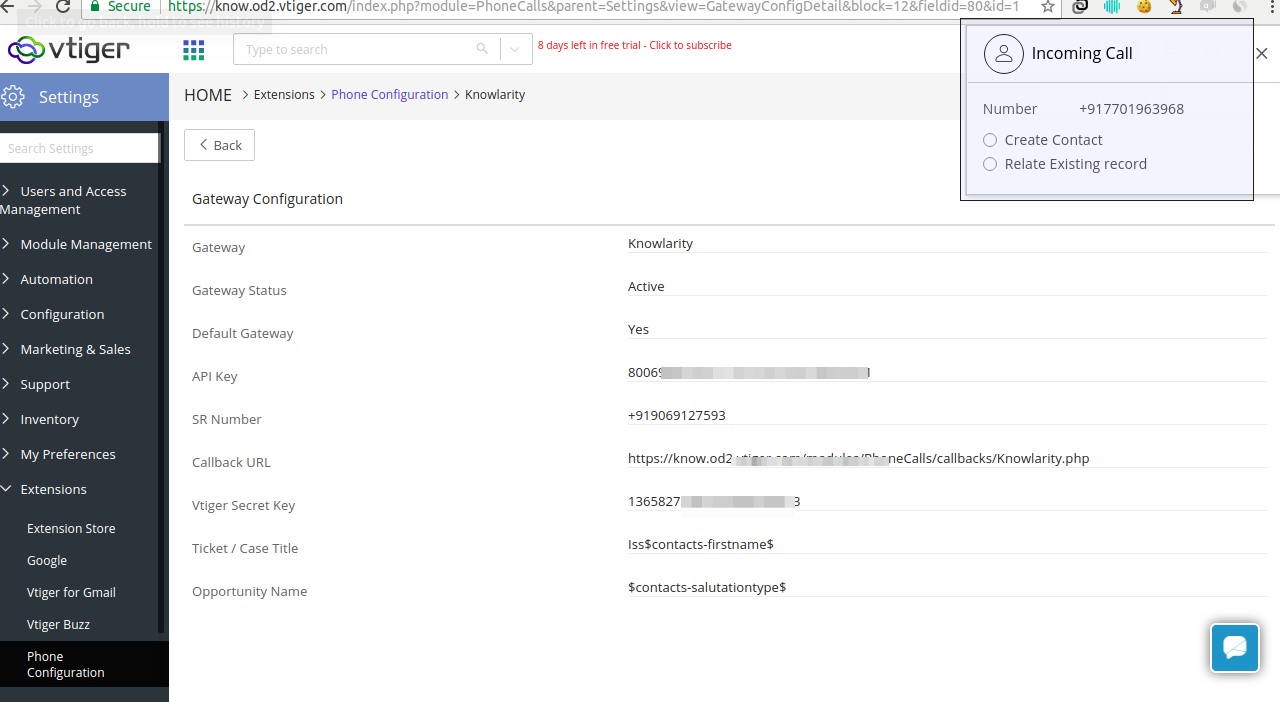Screen dimensions: 1280x702
Task: Click Phone Configuration breadcrumb link
Action: pos(390,95)
